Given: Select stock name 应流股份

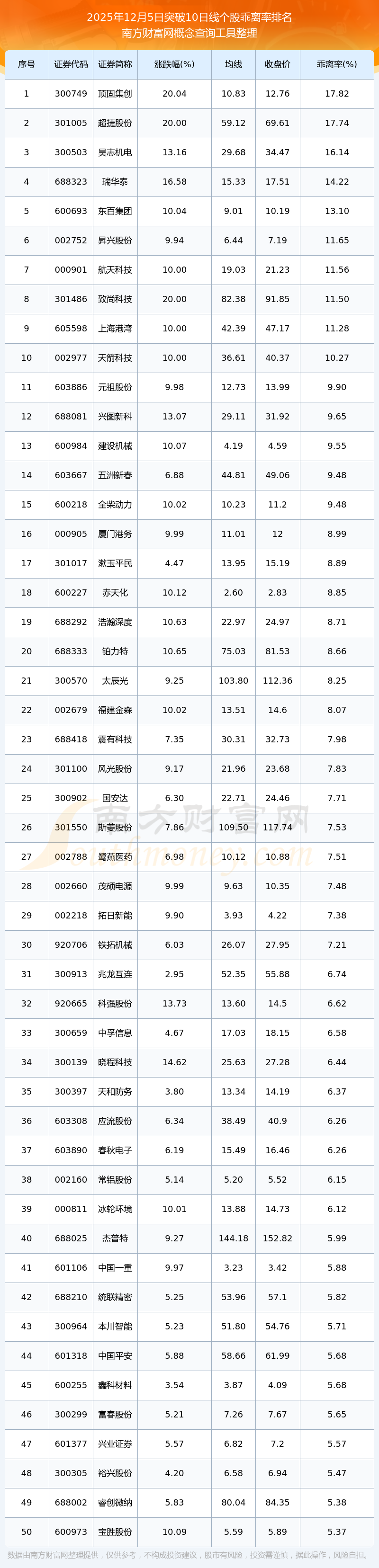Looking at the screenshot, I should coord(115,1121).
